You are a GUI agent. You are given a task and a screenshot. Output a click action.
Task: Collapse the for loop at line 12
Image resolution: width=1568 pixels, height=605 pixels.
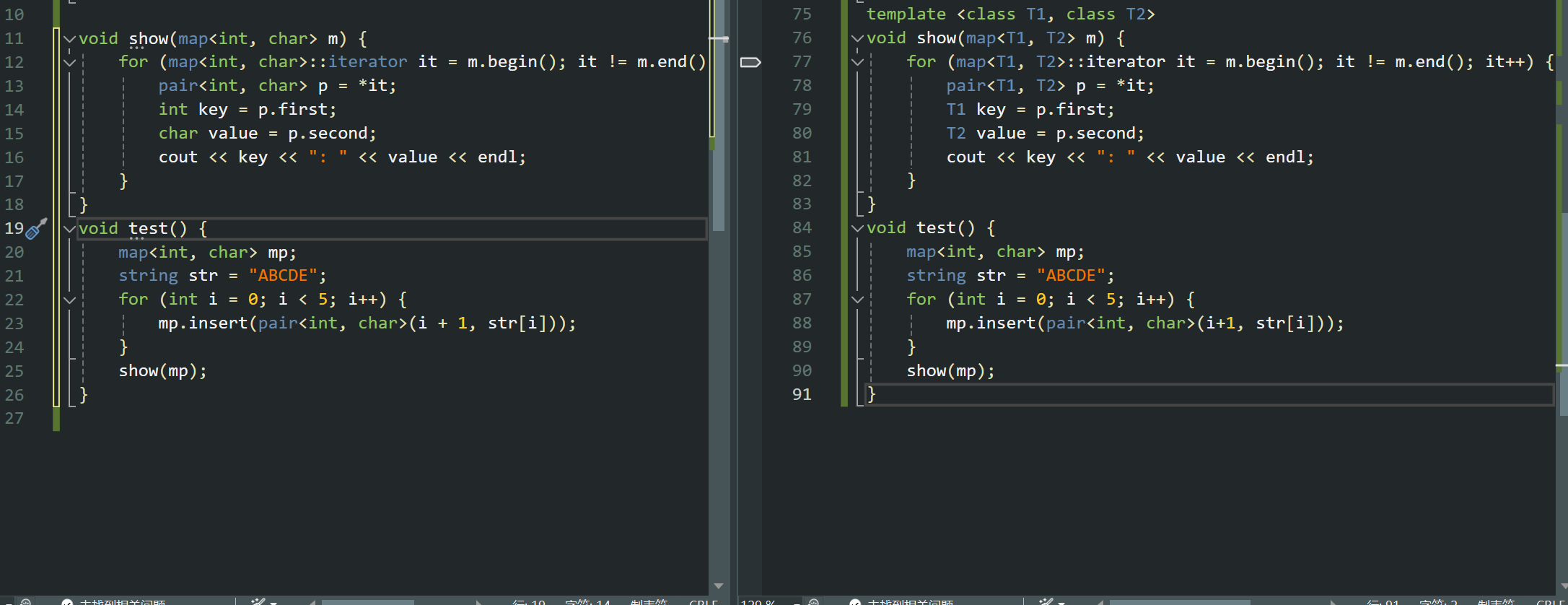(69, 63)
